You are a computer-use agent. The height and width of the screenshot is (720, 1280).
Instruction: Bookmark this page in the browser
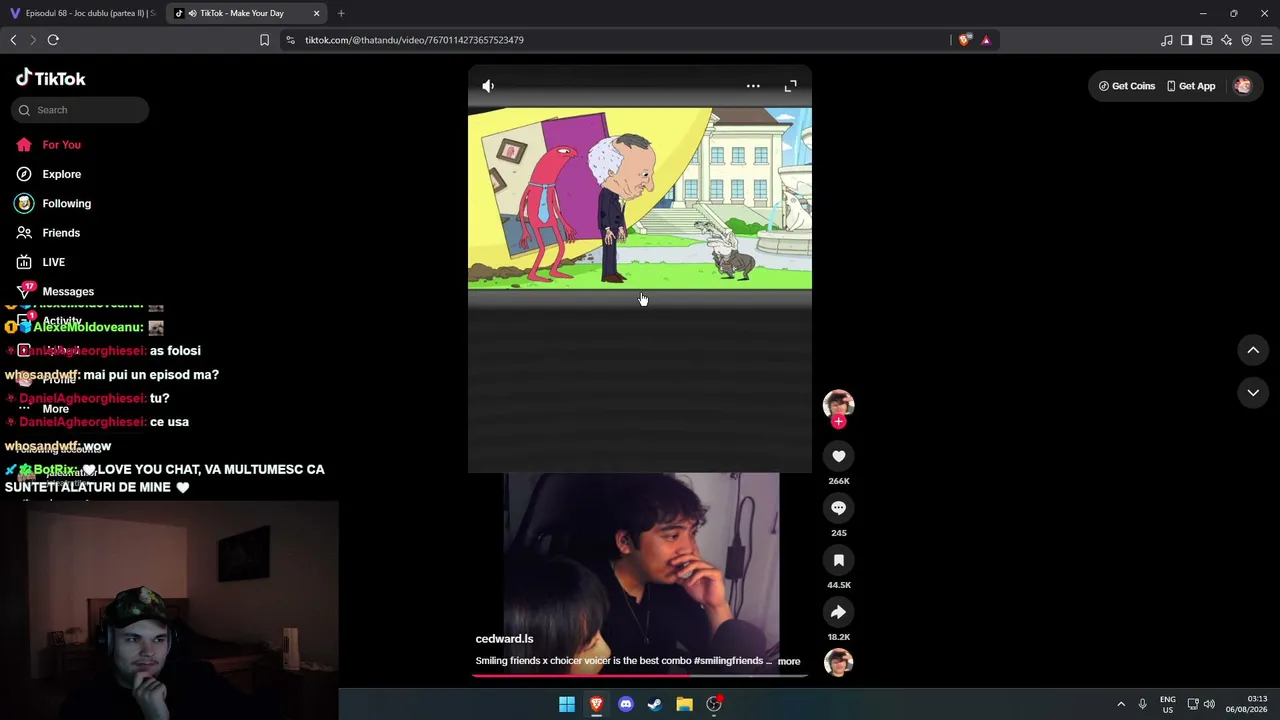pyautogui.click(x=264, y=40)
